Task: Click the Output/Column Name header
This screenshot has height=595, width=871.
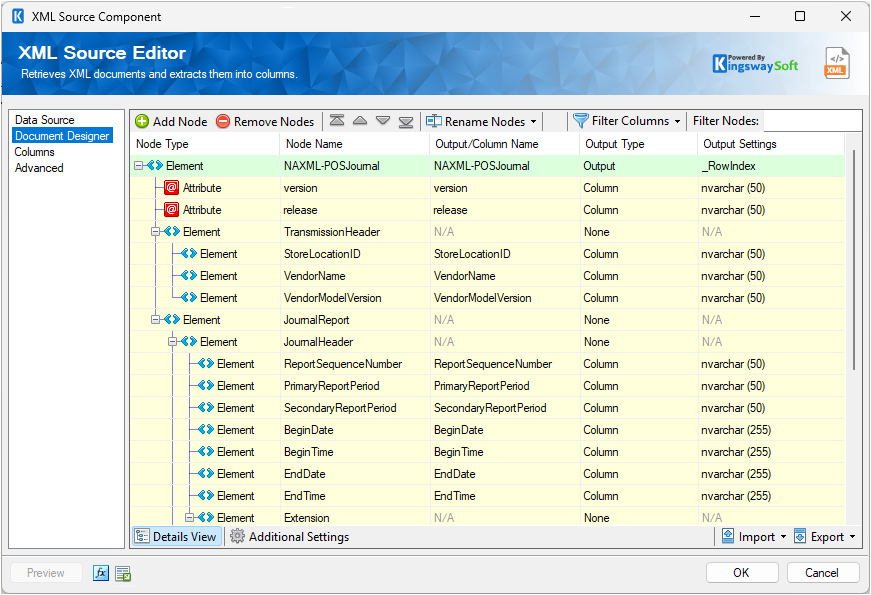Action: coord(504,144)
